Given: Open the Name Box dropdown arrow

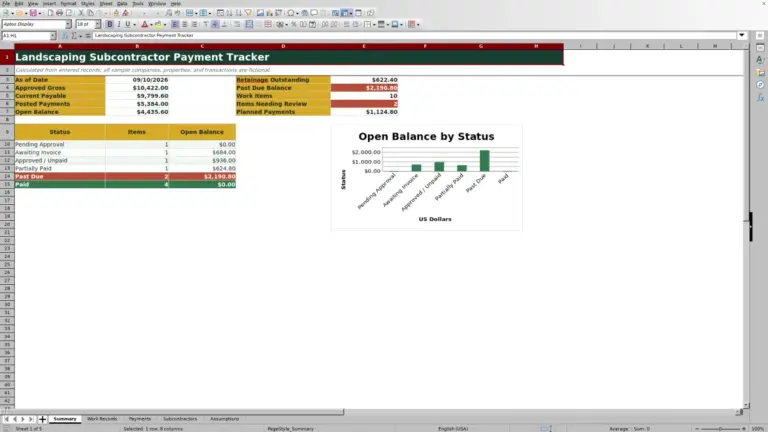Looking at the screenshot, I should pyautogui.click(x=53, y=36).
